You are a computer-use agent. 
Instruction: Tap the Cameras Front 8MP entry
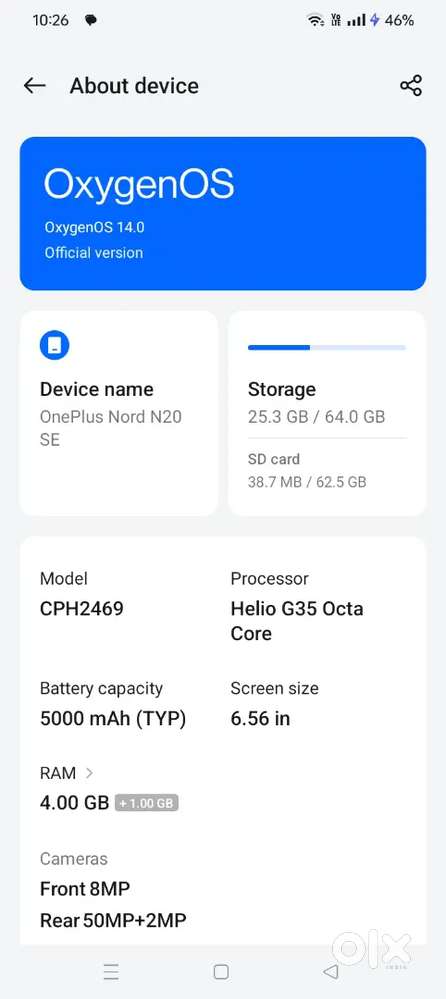click(x=113, y=890)
